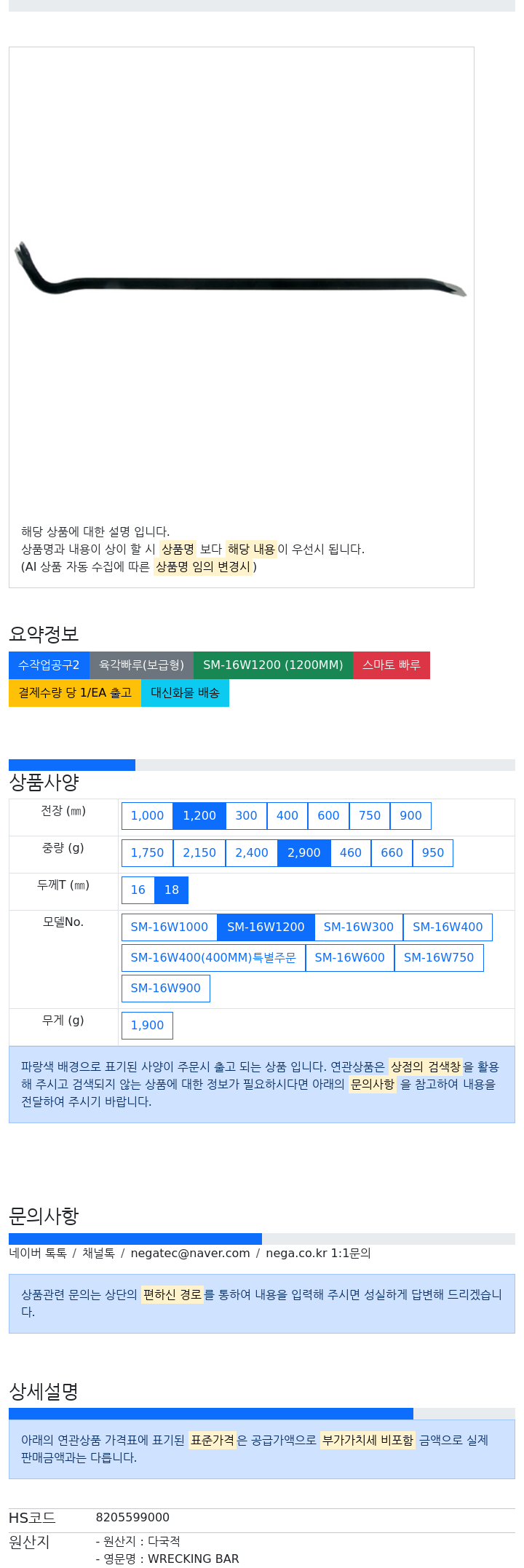Click the 스마토 빠루 red tag

coord(392,665)
